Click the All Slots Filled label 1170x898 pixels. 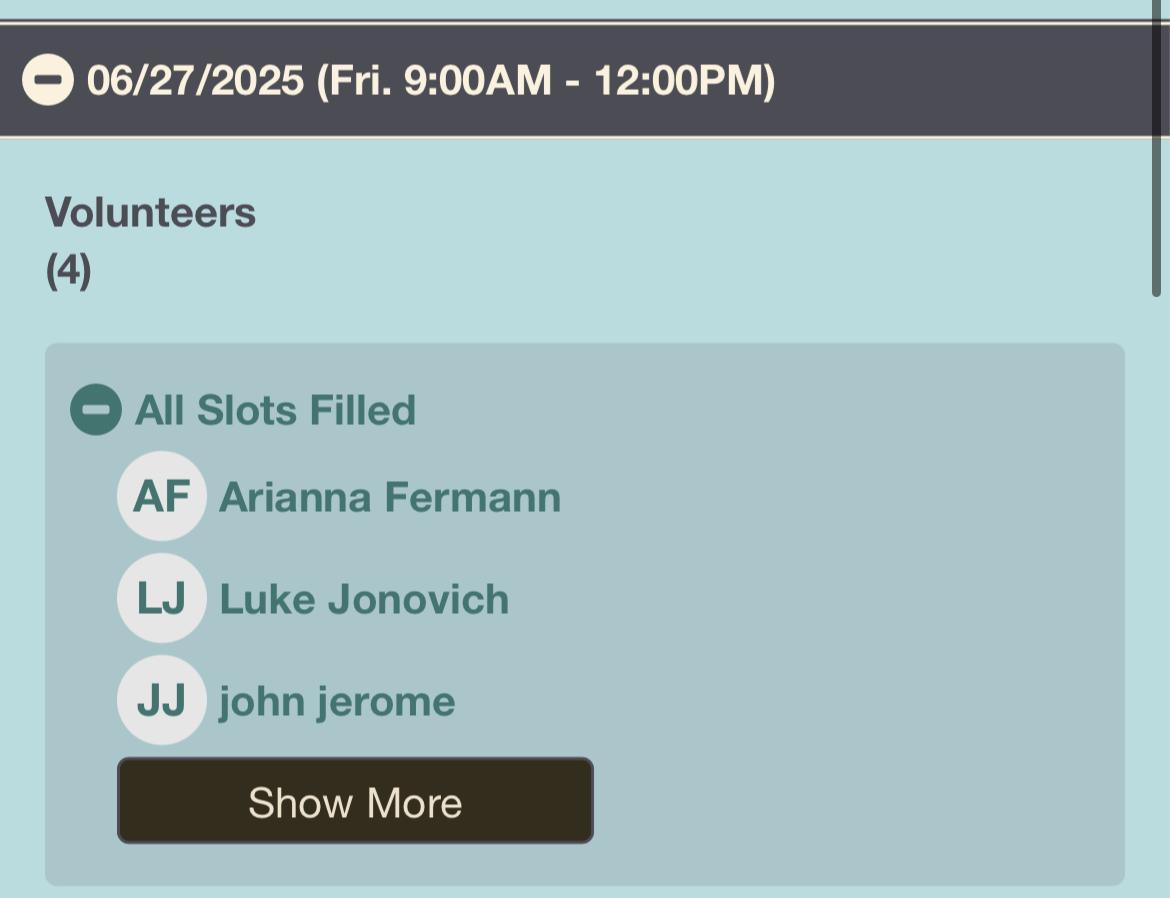[x=275, y=410]
